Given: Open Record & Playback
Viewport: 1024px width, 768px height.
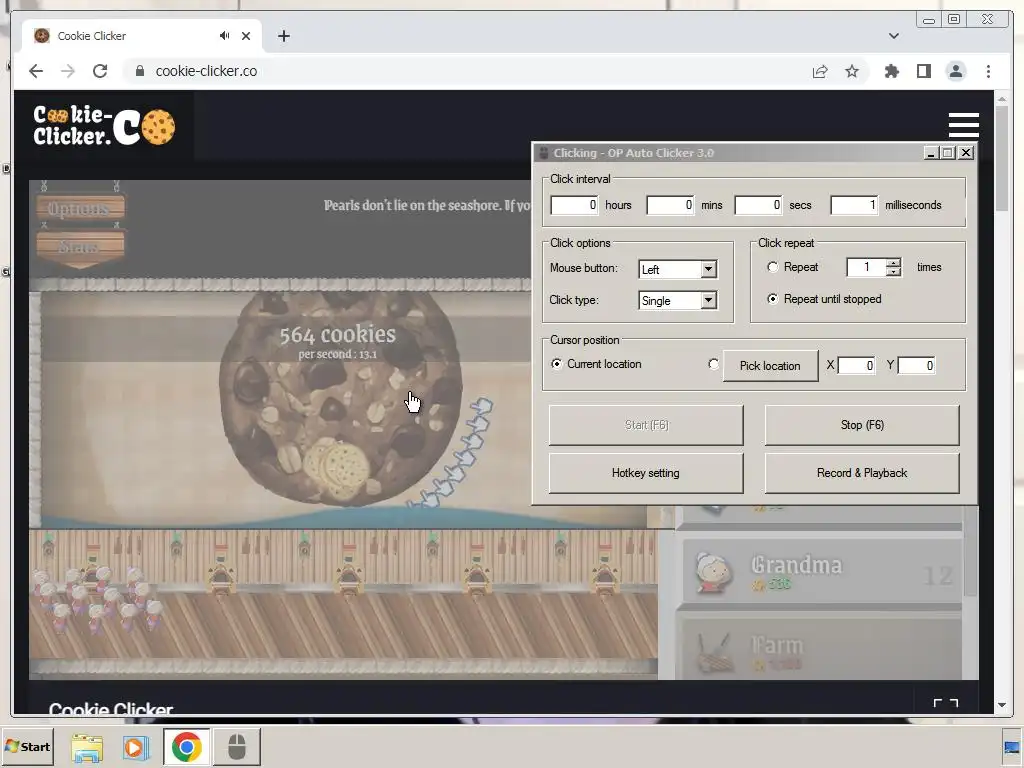Looking at the screenshot, I should (x=862, y=473).
